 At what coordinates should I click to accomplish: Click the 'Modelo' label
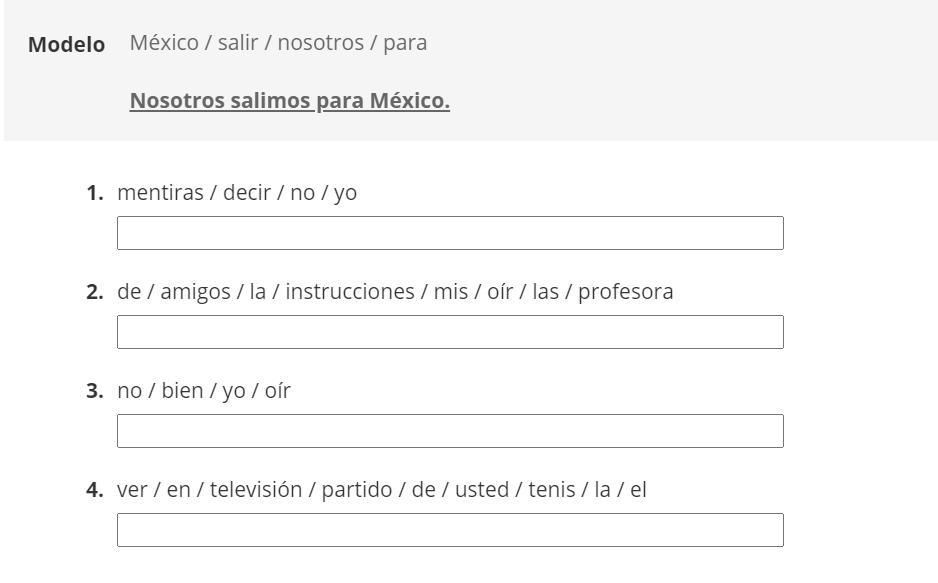coord(66,44)
